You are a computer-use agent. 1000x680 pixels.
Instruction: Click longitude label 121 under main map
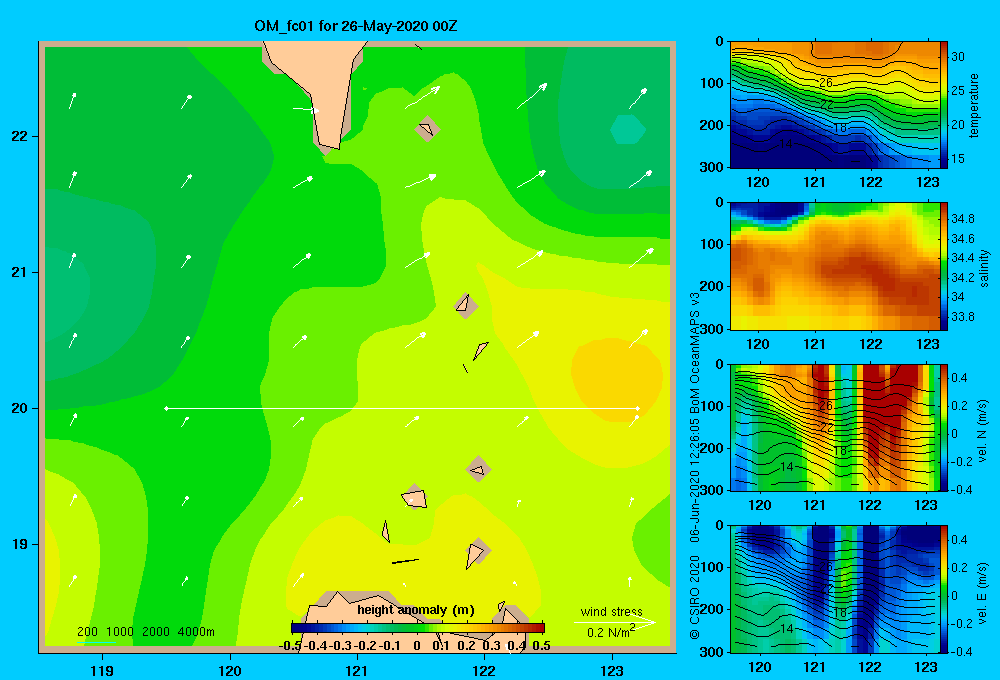(x=357, y=670)
